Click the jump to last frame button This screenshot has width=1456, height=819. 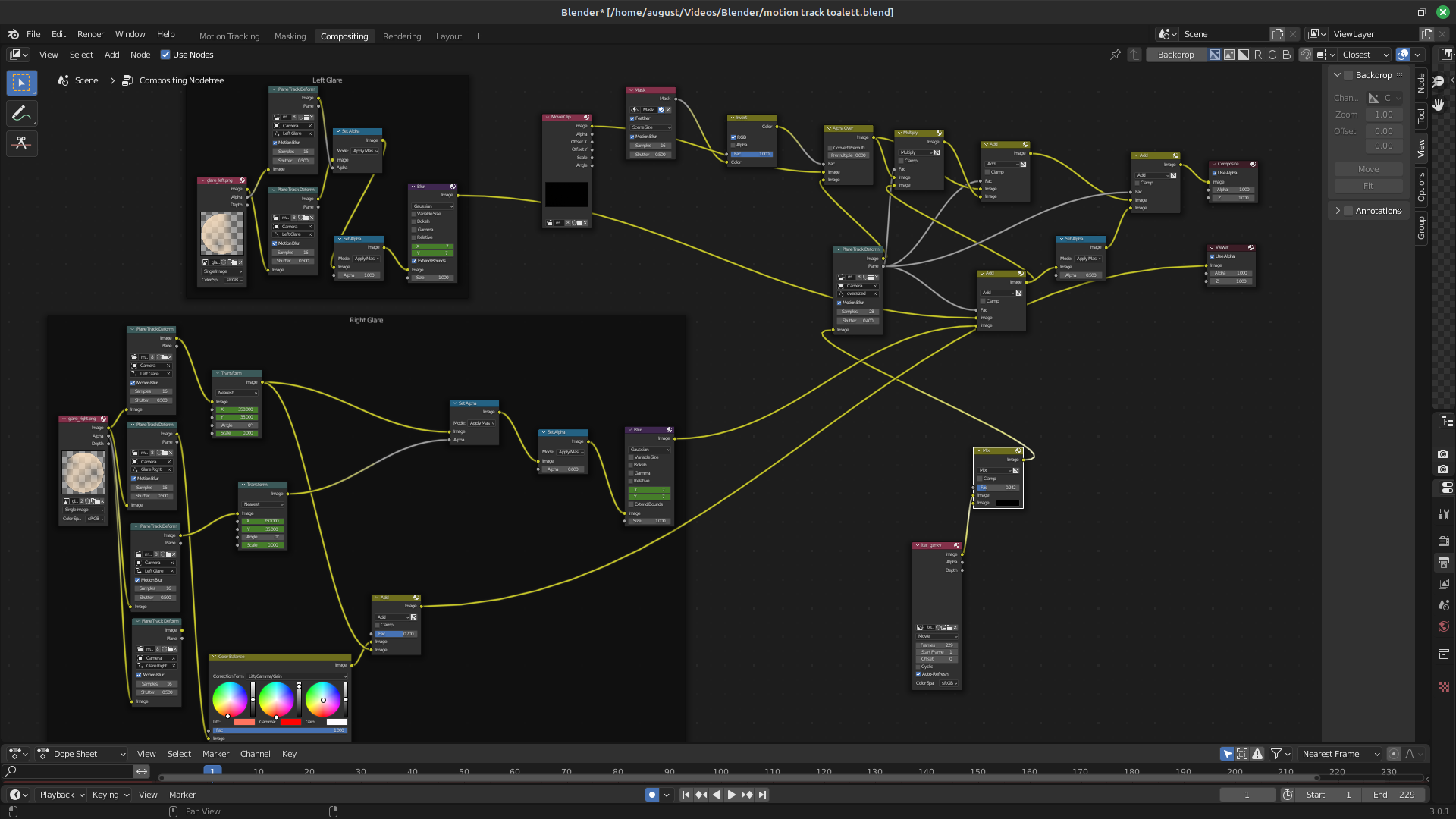point(762,795)
